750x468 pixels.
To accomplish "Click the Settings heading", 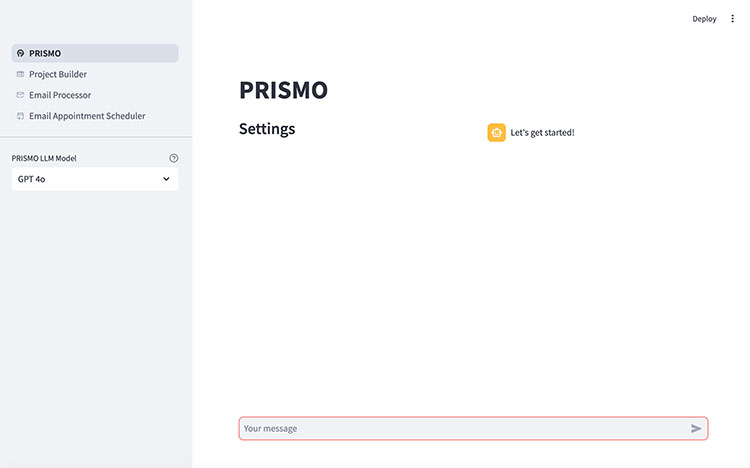I will point(267,129).
